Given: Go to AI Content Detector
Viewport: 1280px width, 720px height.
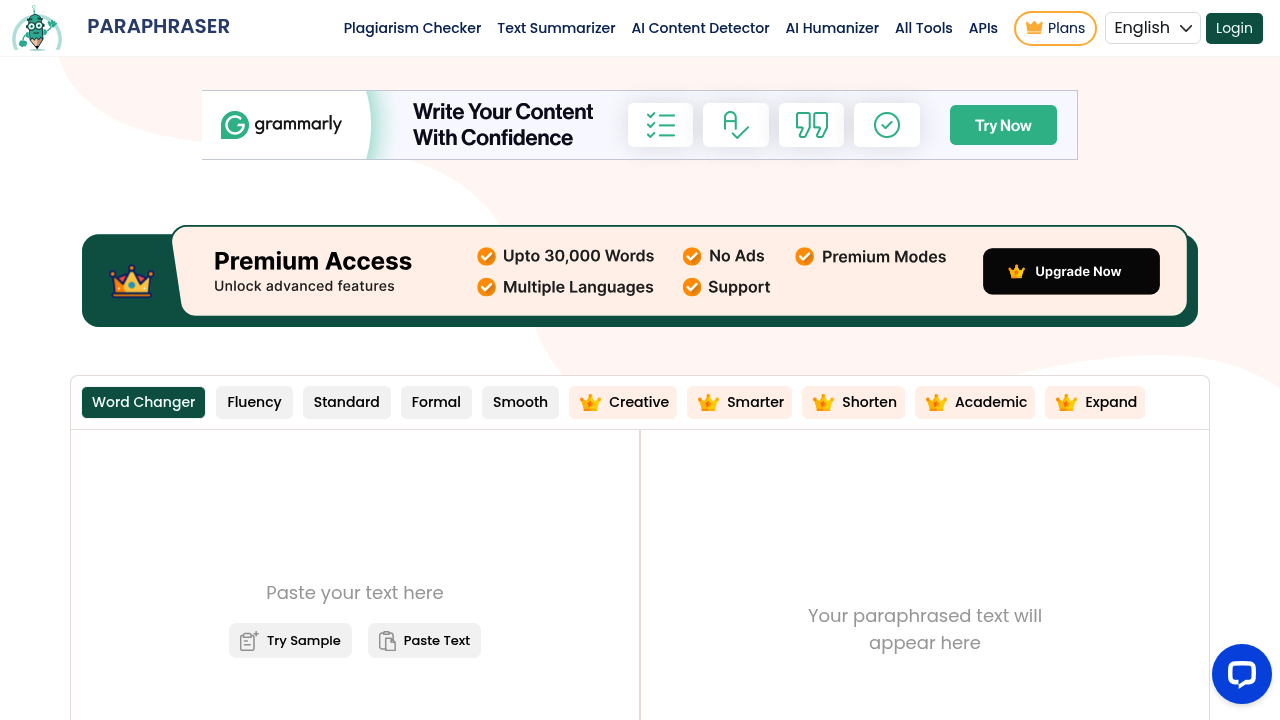Looking at the screenshot, I should pos(700,28).
